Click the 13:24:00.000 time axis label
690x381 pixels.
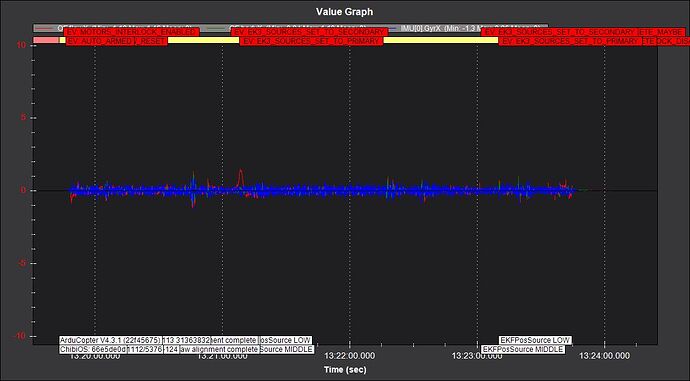click(x=604, y=356)
